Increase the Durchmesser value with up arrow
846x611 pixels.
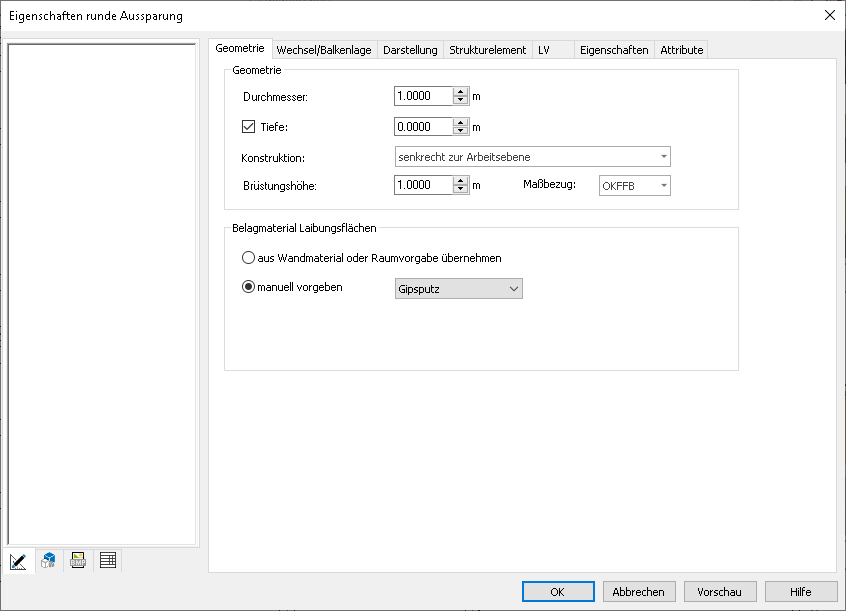click(x=461, y=92)
